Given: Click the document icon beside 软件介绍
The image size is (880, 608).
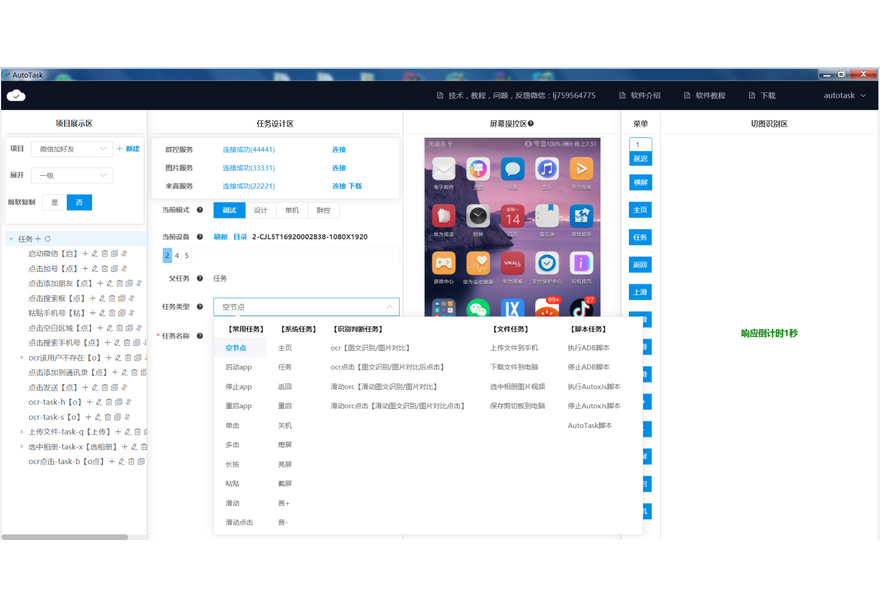Looking at the screenshot, I should (x=622, y=96).
